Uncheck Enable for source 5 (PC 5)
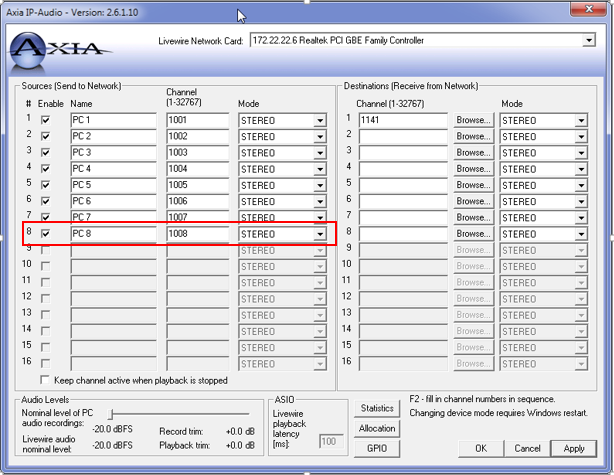The image size is (614, 475). click(46, 185)
